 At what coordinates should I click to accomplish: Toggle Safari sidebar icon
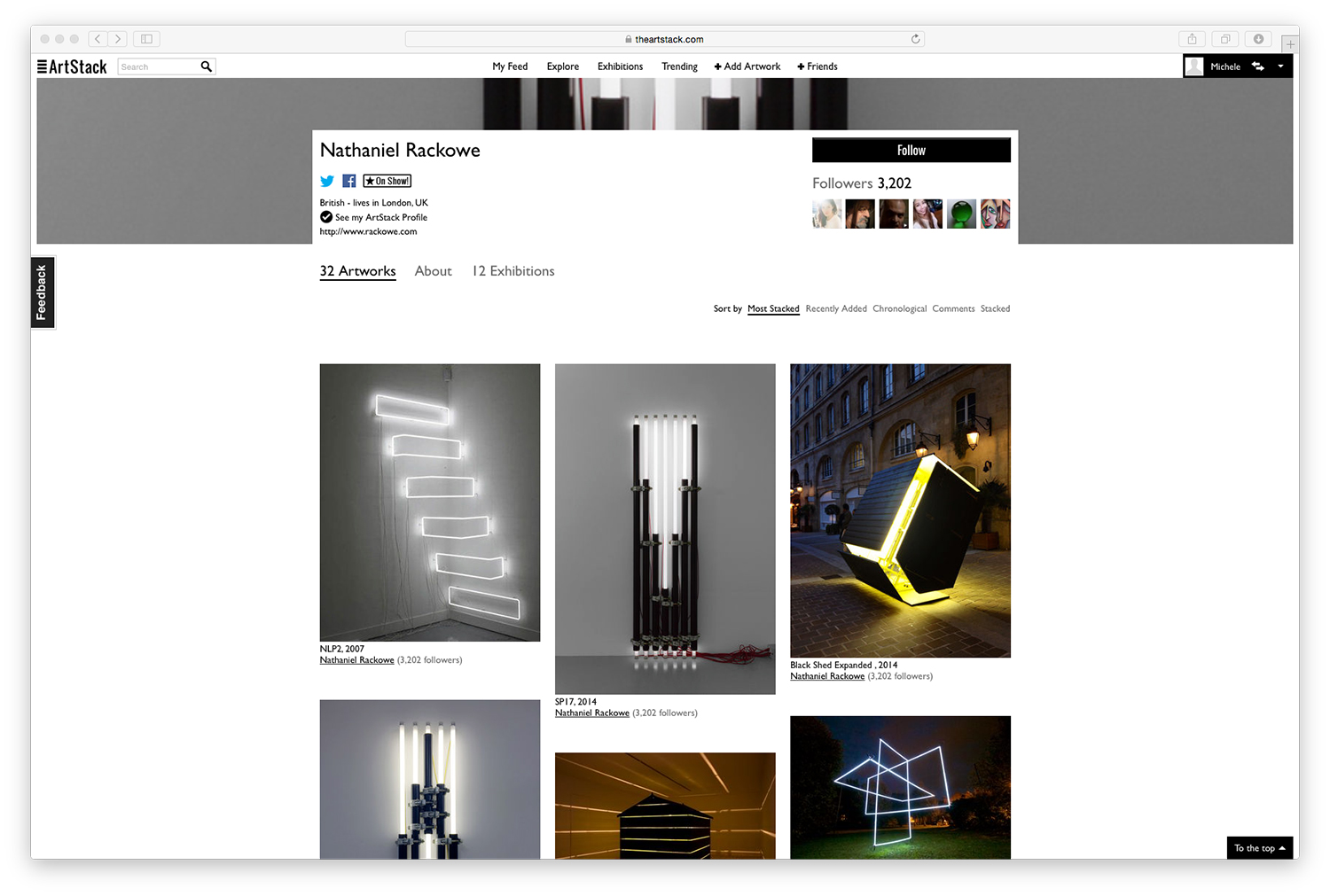pyautogui.click(x=146, y=39)
